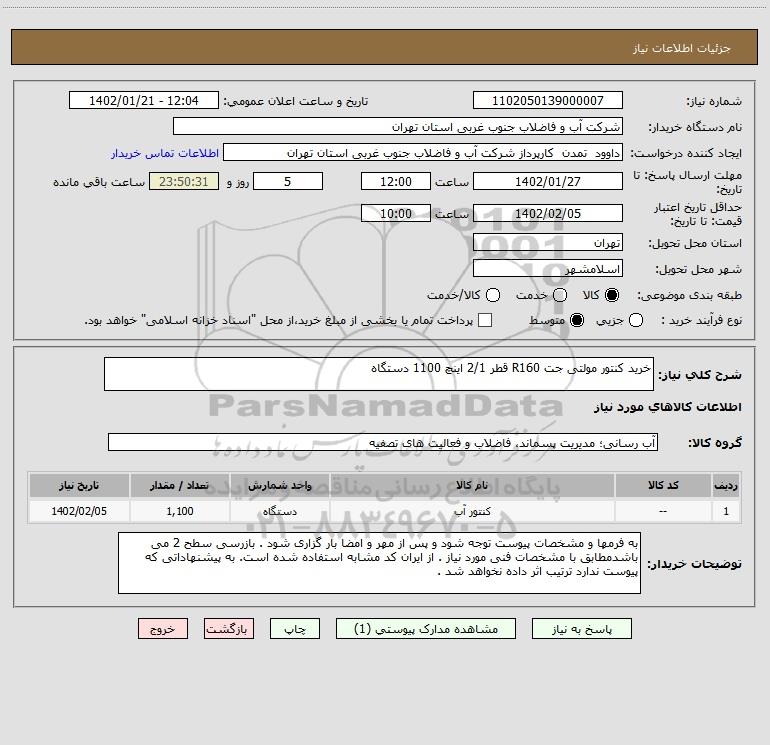
Task: Click the need date cell 1402/02/05
Action: (79, 511)
